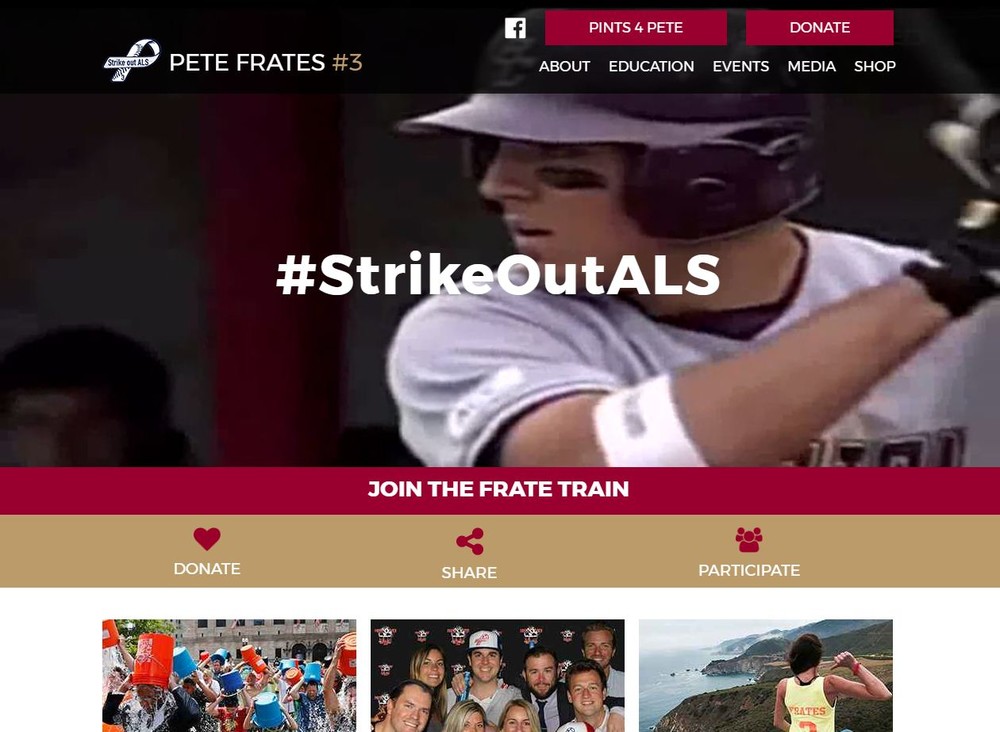This screenshot has height=732, width=1000.
Task: Open the Facebook icon link
Action: [x=515, y=28]
